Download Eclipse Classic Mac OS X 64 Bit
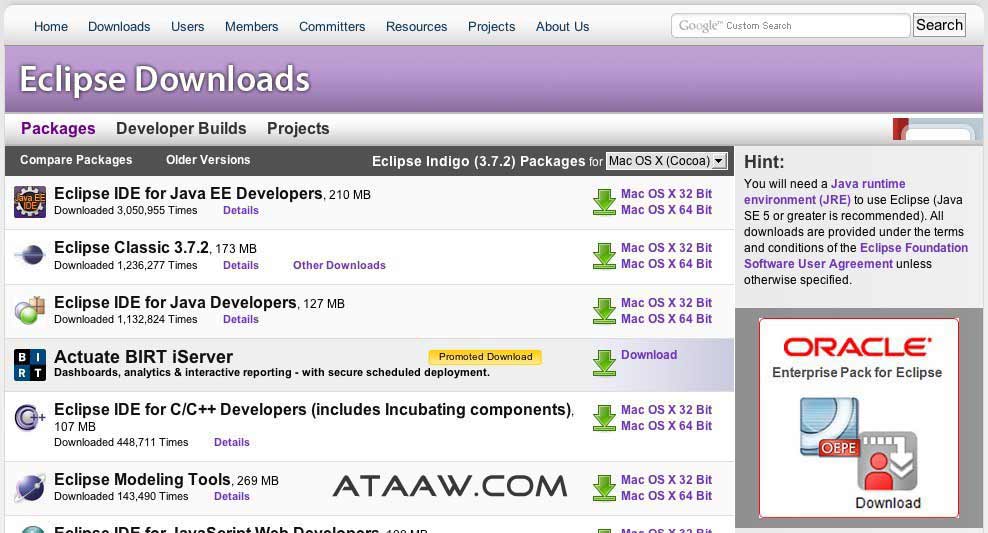This screenshot has height=533, width=988. (667, 264)
